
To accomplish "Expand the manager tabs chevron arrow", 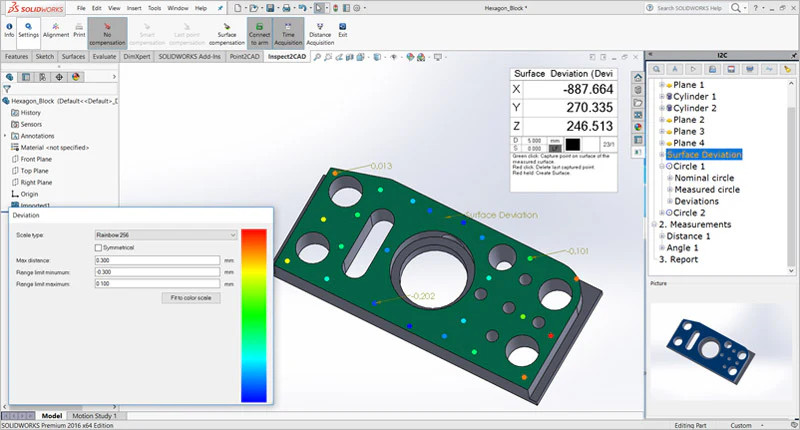I will coord(114,77).
